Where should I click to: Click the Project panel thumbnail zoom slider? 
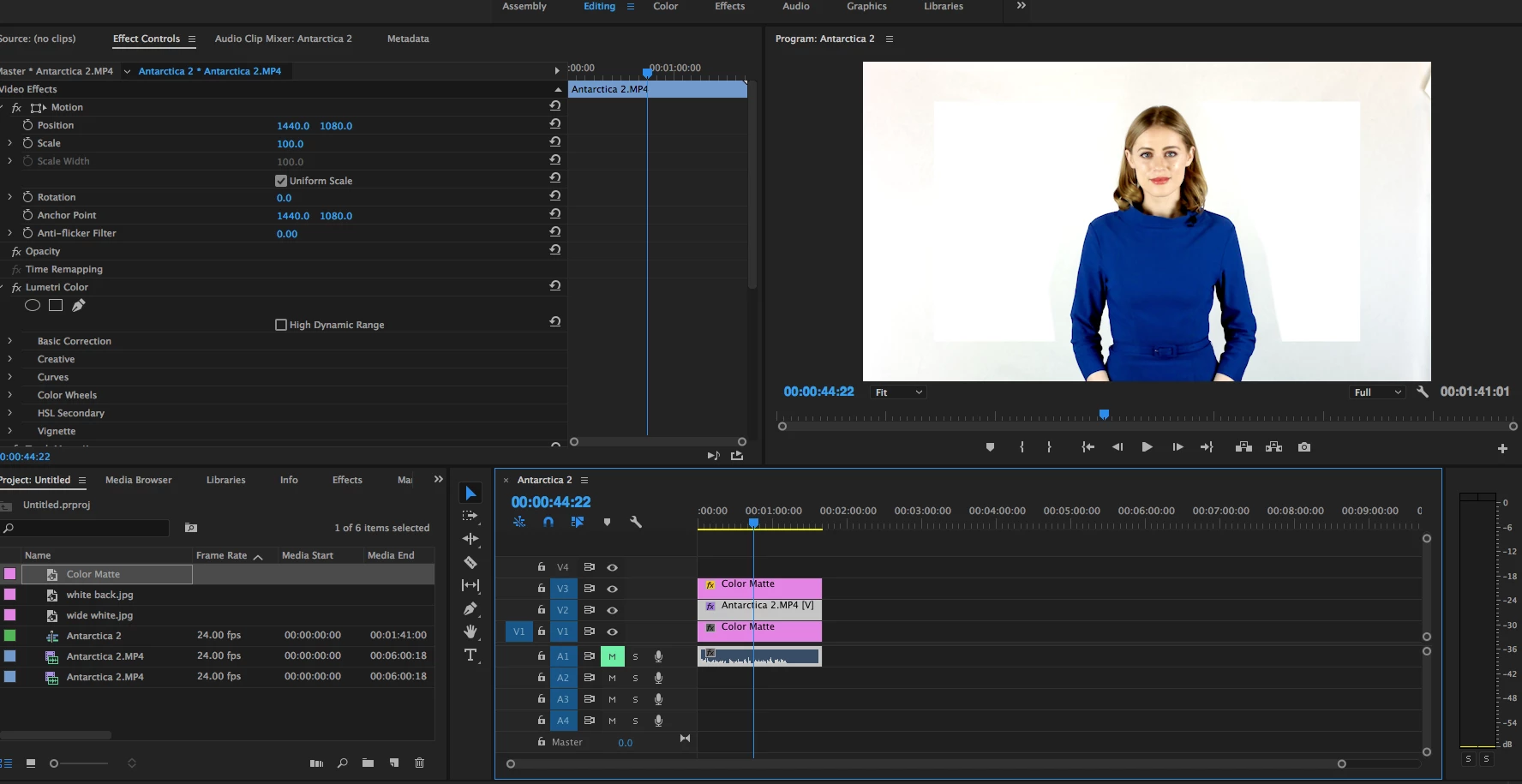[55, 763]
